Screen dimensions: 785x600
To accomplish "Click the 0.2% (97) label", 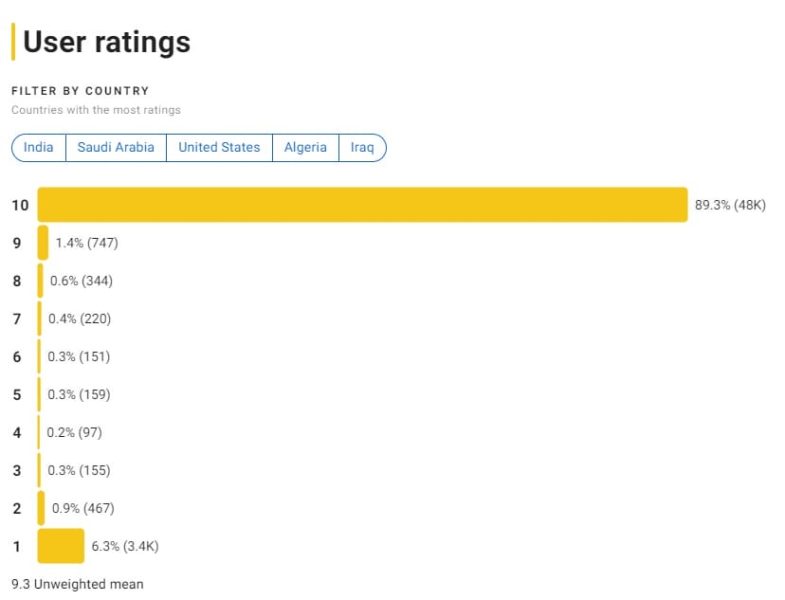I will [x=74, y=432].
